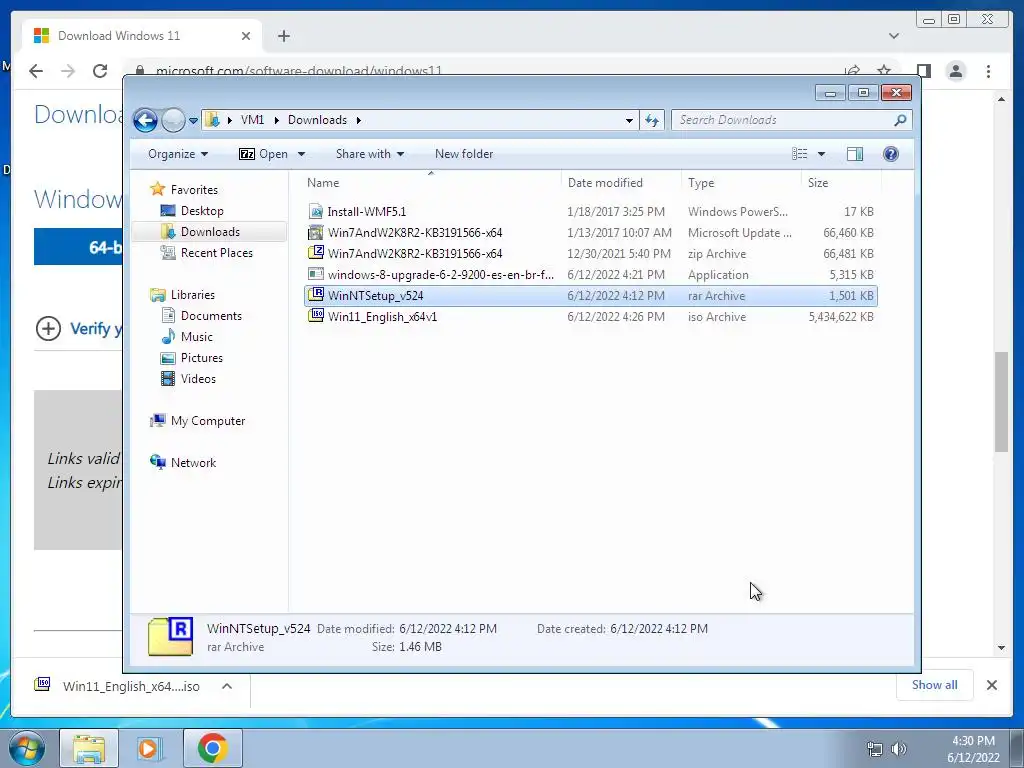Click Win11_English_x64v1 file name text
The width and height of the screenshot is (1024, 768).
(x=383, y=317)
